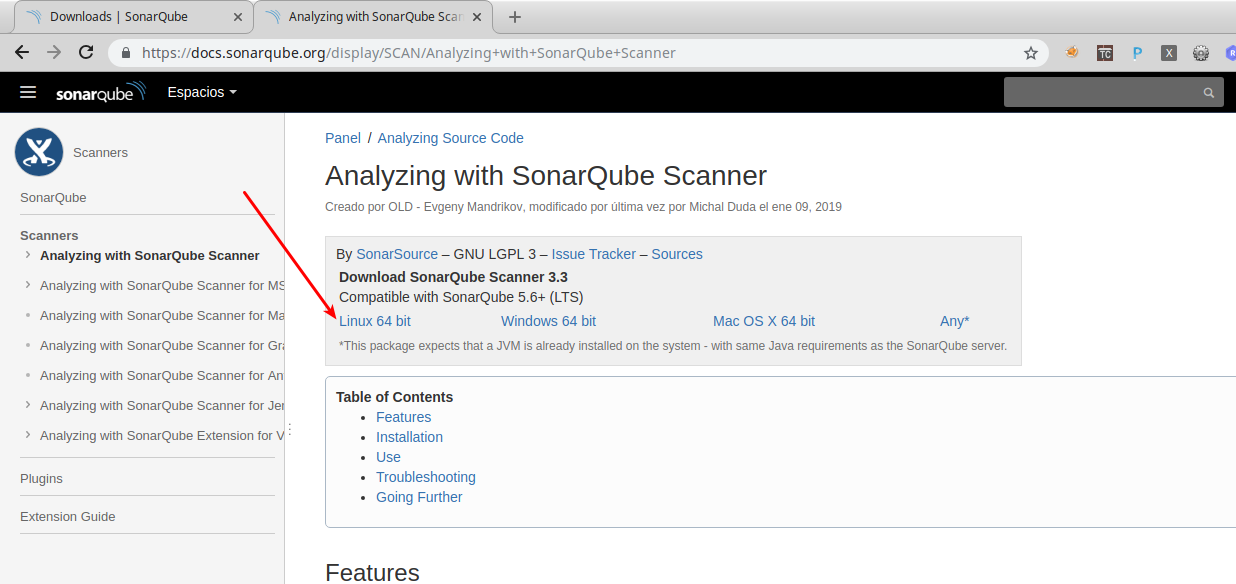Click the search magnifier icon
Image resolution: width=1236 pixels, height=584 pixels.
(x=1209, y=93)
